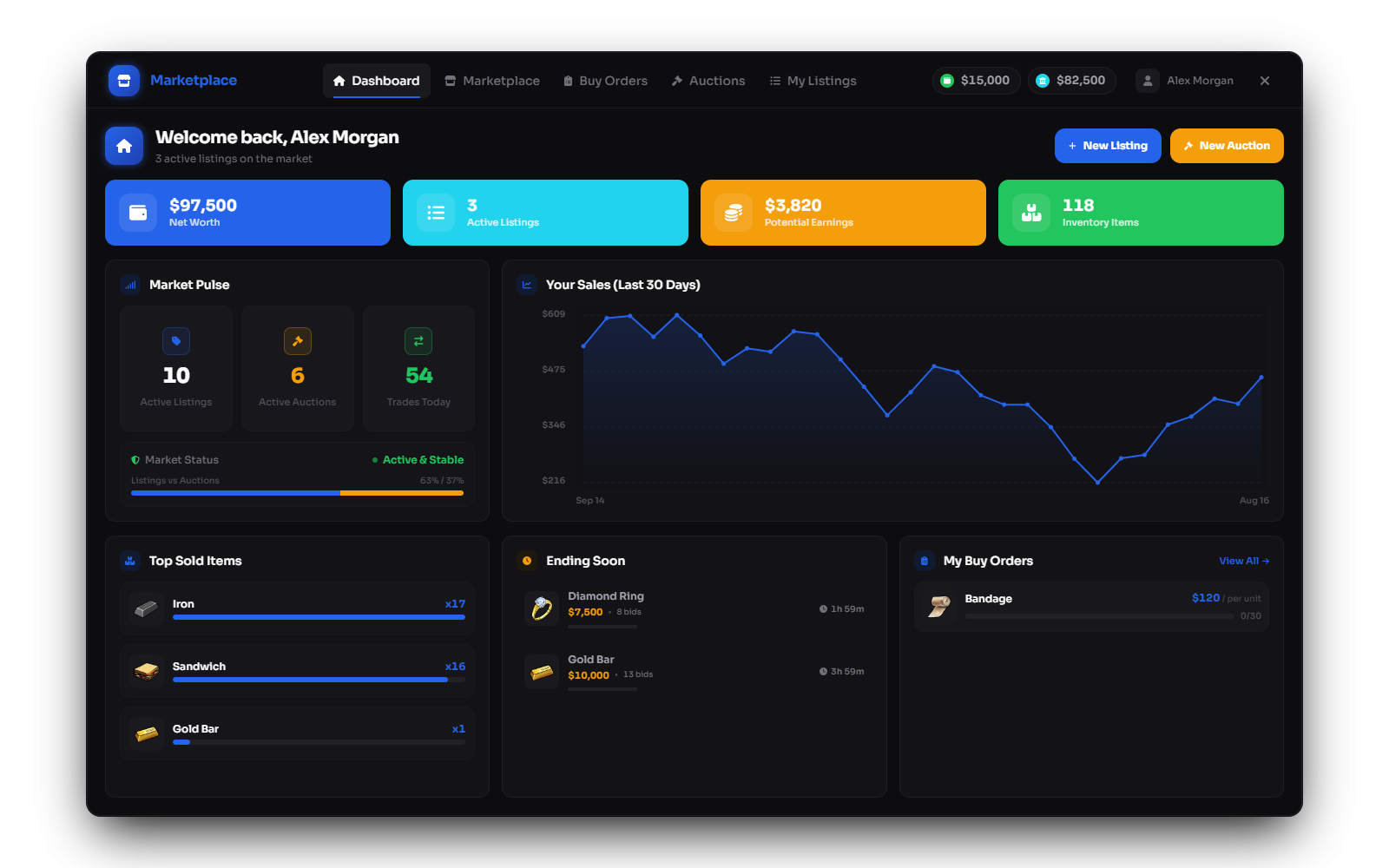This screenshot has width=1389, height=868.
Task: Close the marketplace window
Action: (x=1265, y=81)
